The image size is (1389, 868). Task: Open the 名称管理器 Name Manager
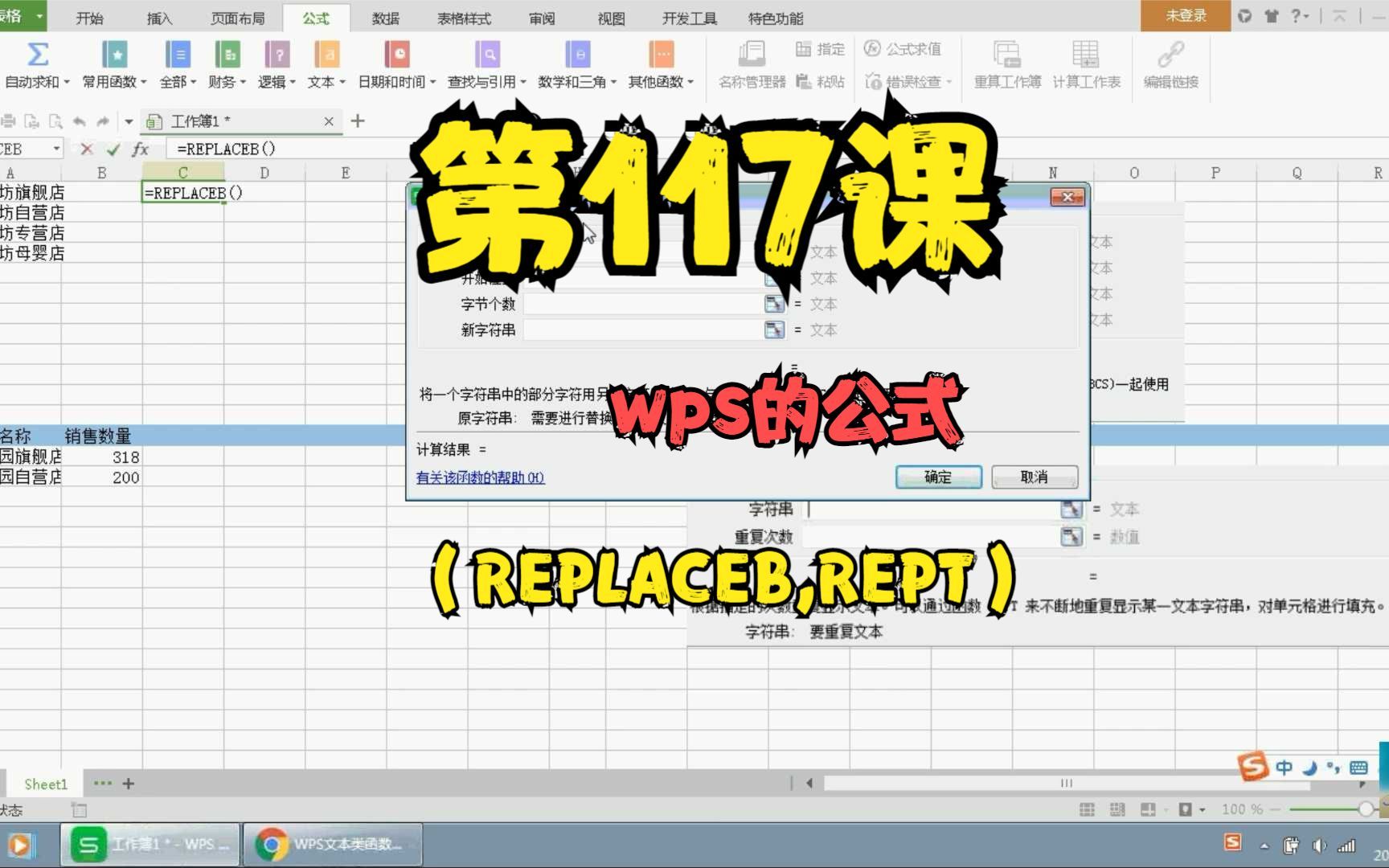click(x=751, y=64)
